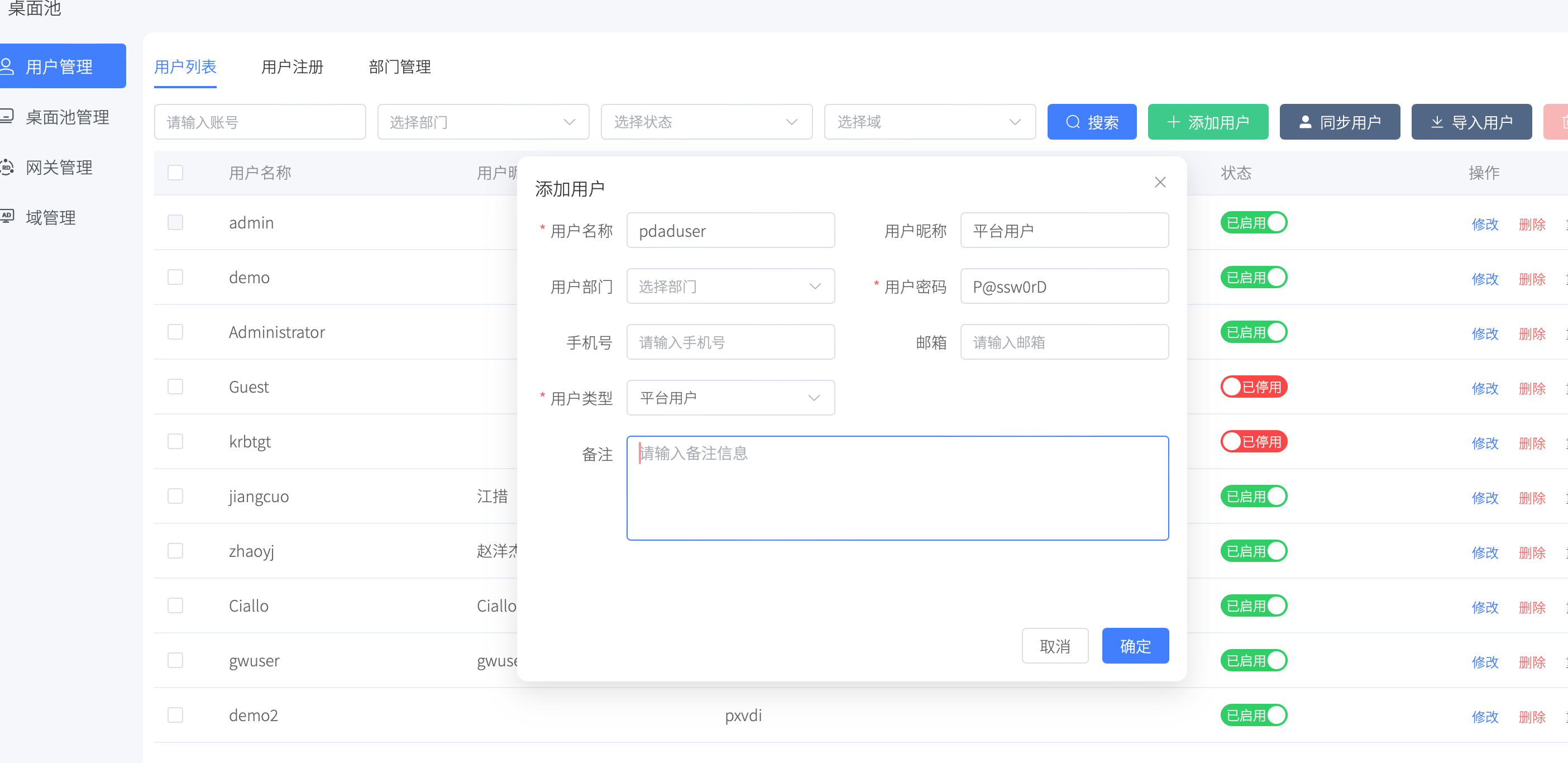
Task: Close the add user dialog
Action: click(x=1160, y=182)
